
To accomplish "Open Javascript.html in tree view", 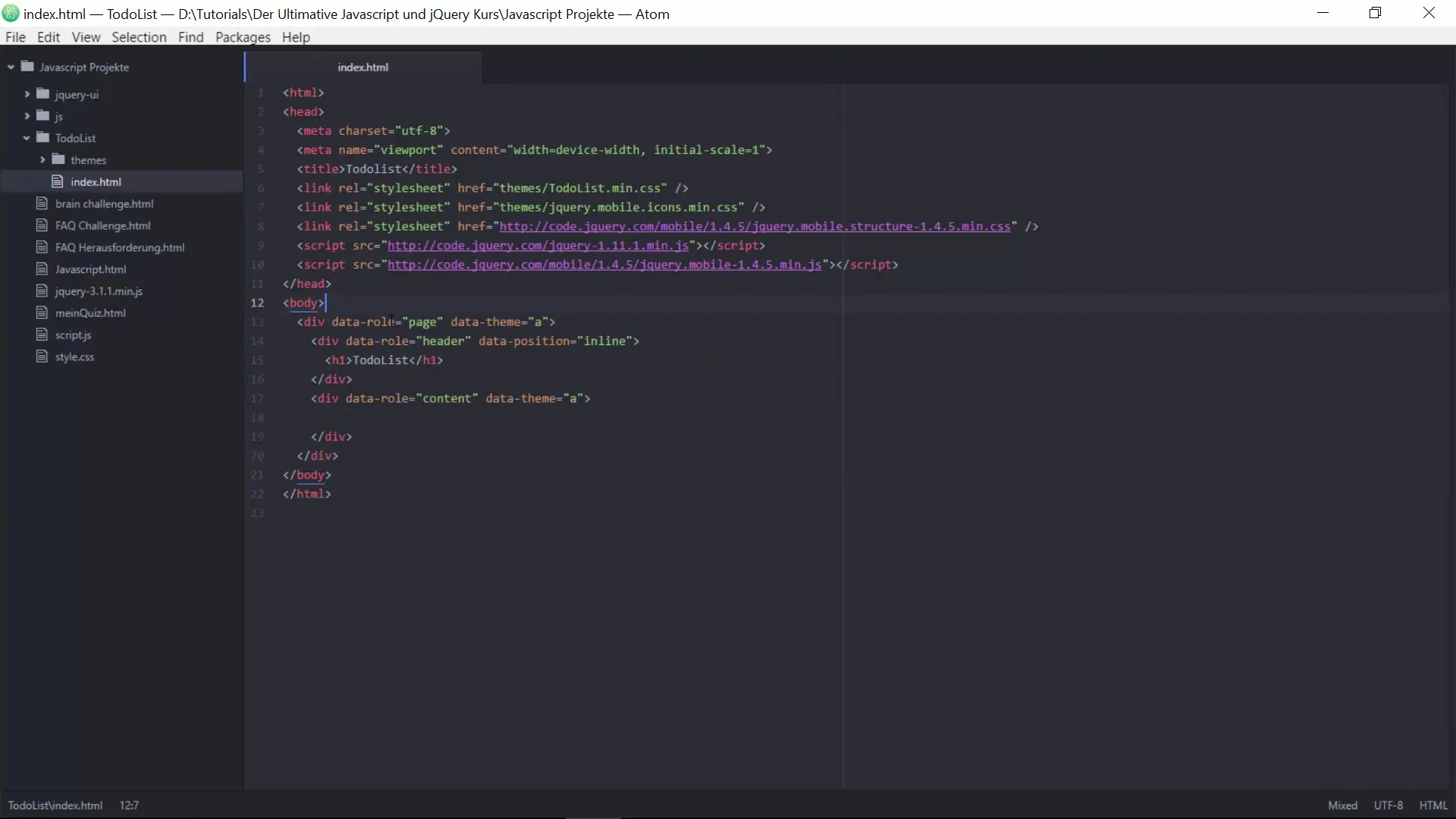I will point(90,269).
